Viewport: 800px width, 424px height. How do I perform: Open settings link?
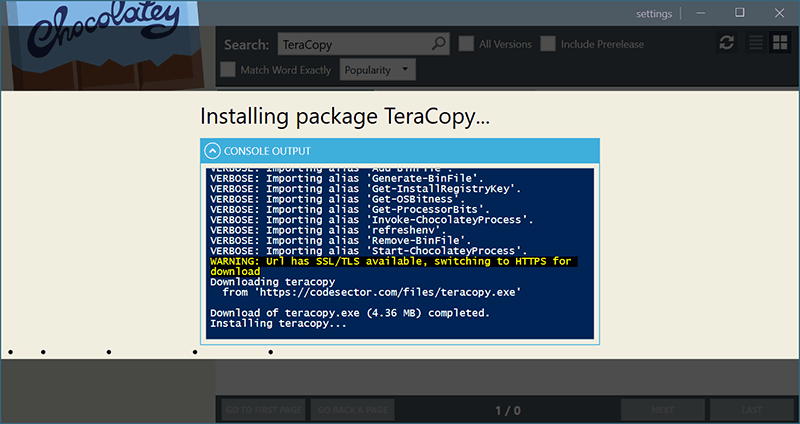tap(654, 14)
